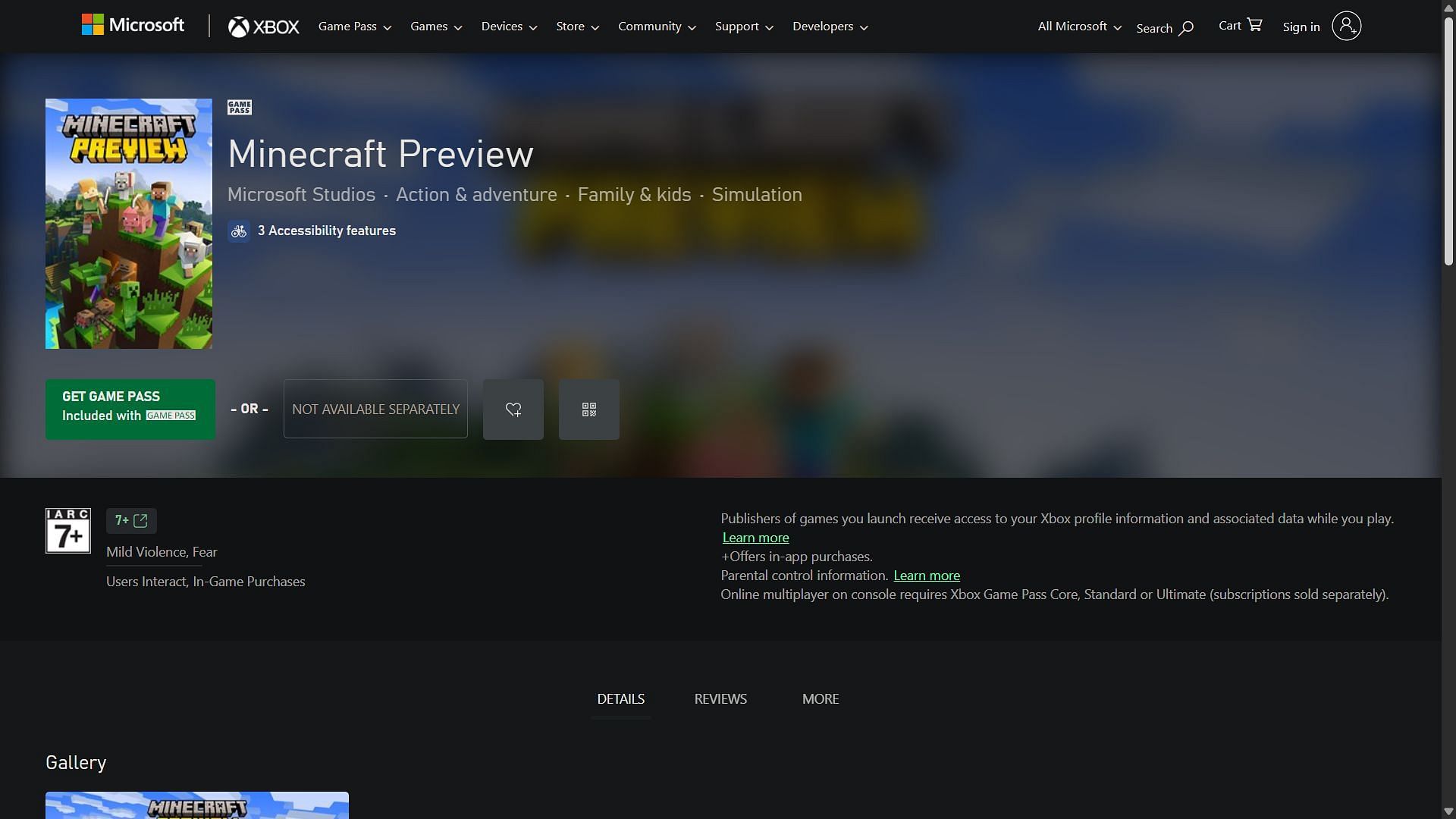
Task: Click the Game Pass badge above title
Action: pyautogui.click(x=240, y=108)
